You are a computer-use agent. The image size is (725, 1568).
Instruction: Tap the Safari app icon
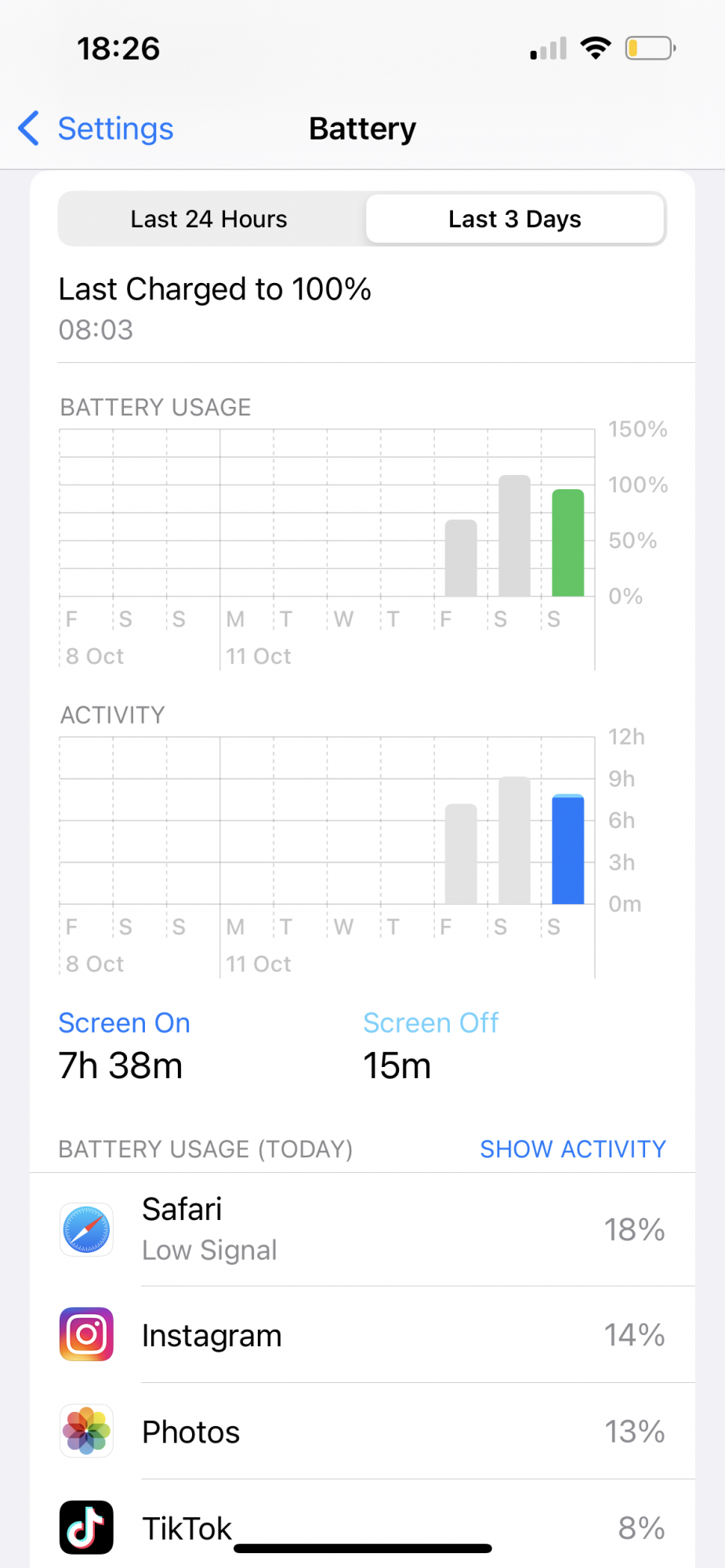pos(86,1229)
